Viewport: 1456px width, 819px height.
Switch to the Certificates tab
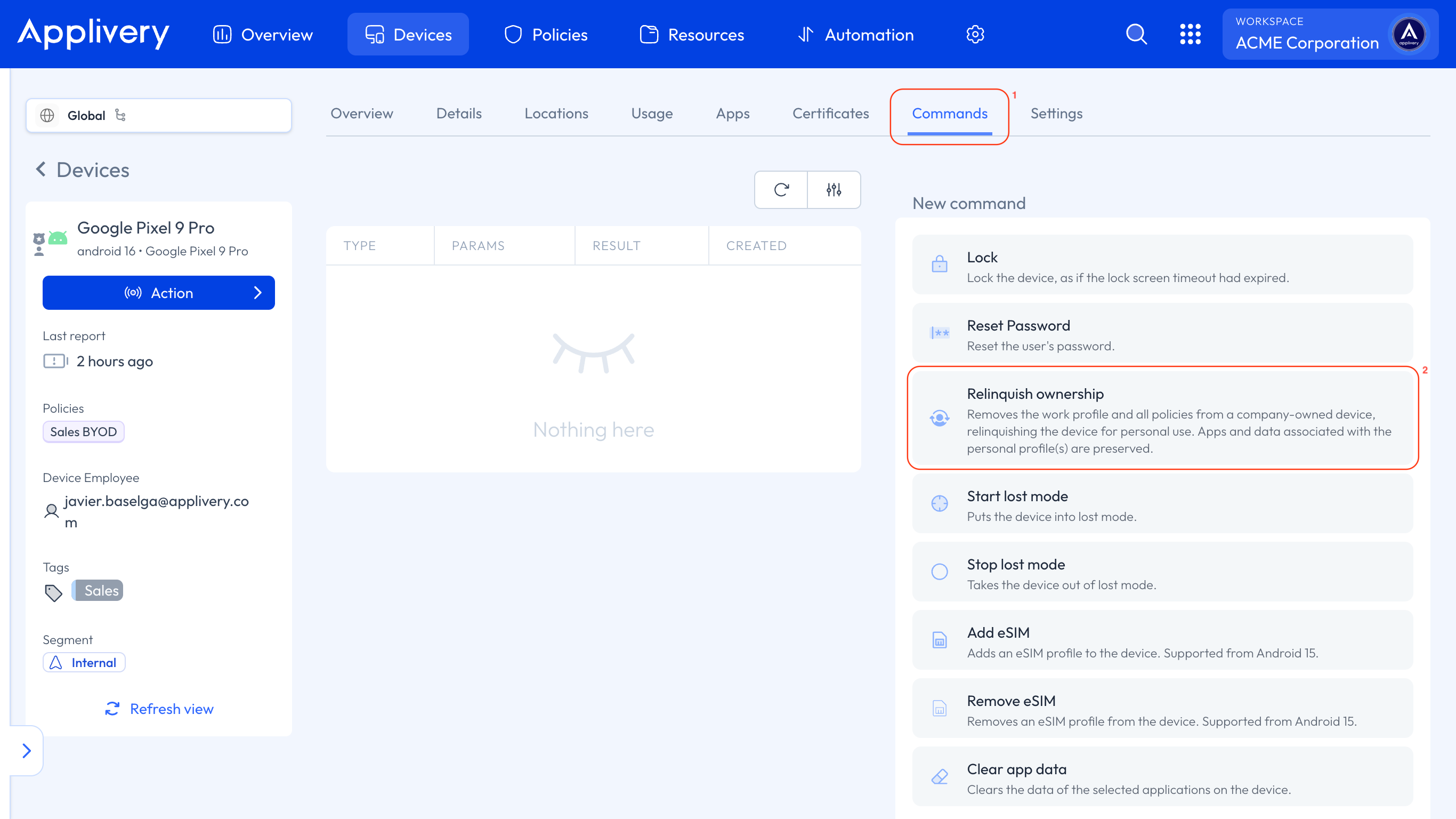pyautogui.click(x=830, y=114)
